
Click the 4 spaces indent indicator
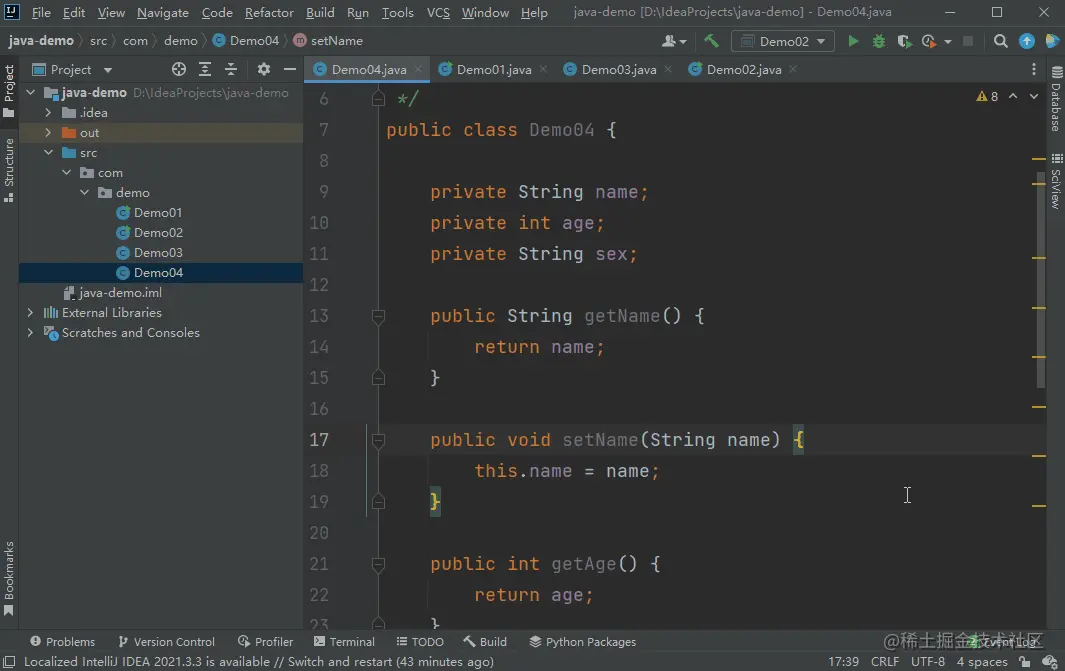coord(981,661)
